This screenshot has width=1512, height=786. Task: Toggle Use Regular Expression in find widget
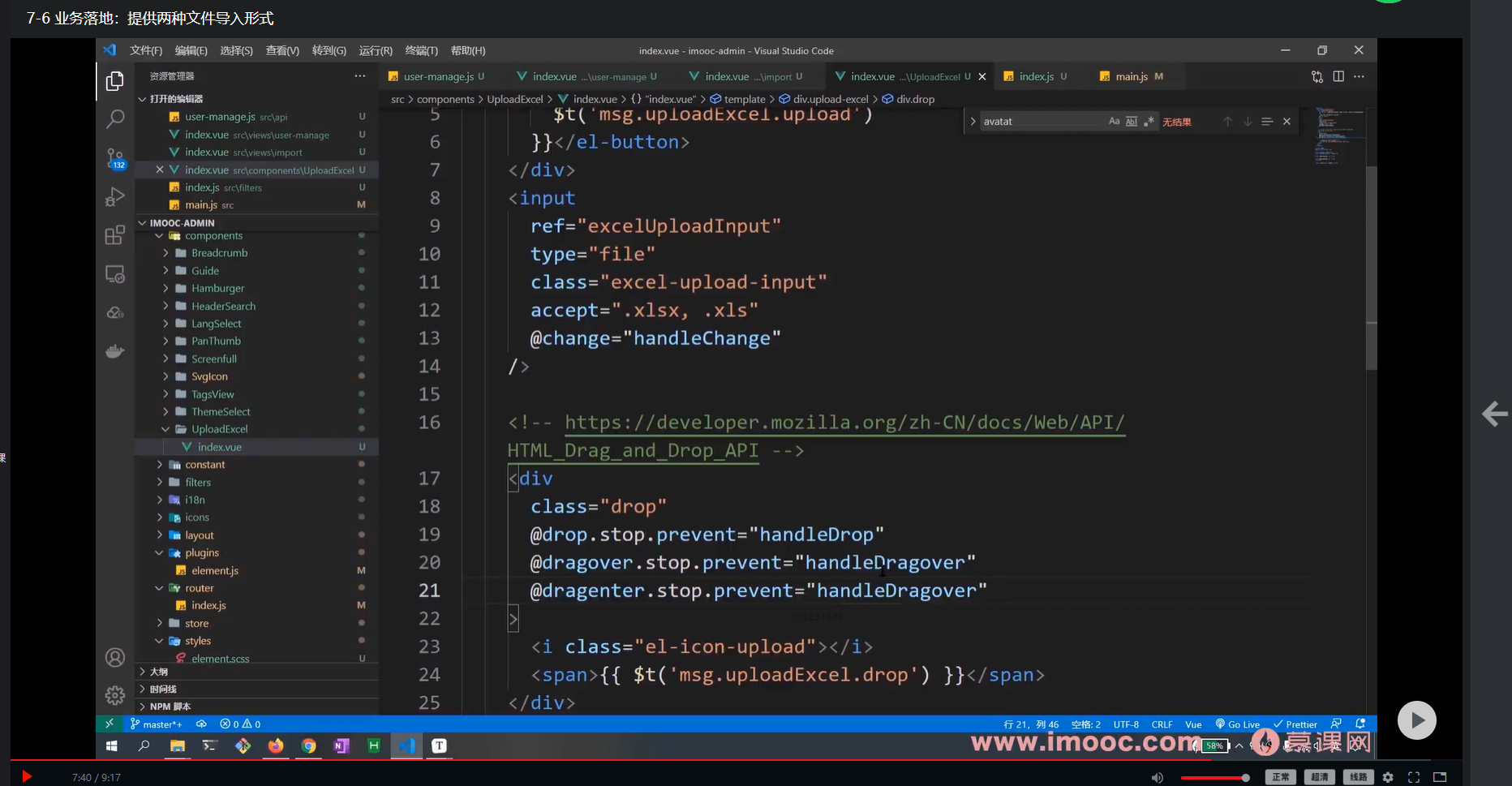pyautogui.click(x=1149, y=122)
